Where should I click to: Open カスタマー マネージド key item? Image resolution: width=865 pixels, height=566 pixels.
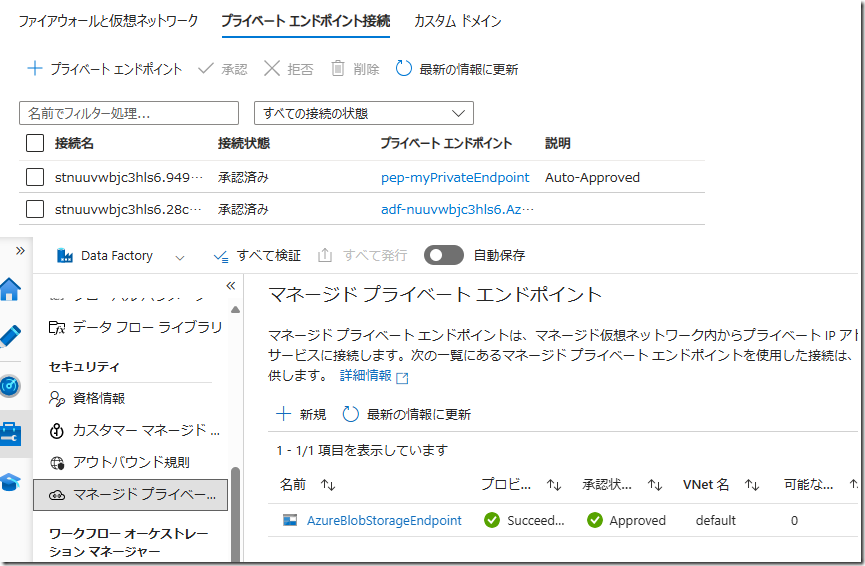pyautogui.click(x=135, y=430)
